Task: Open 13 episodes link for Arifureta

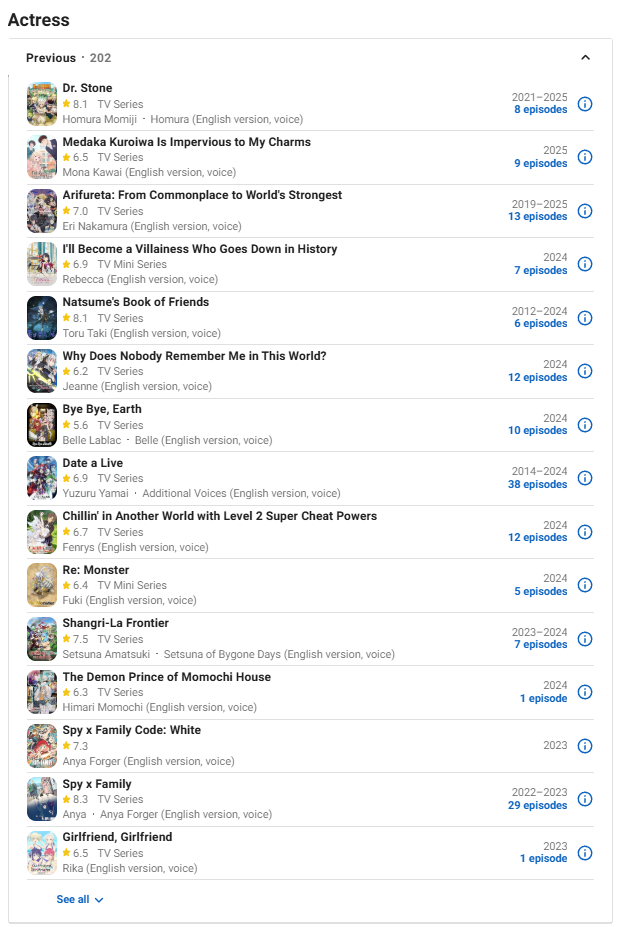Action: click(537, 216)
